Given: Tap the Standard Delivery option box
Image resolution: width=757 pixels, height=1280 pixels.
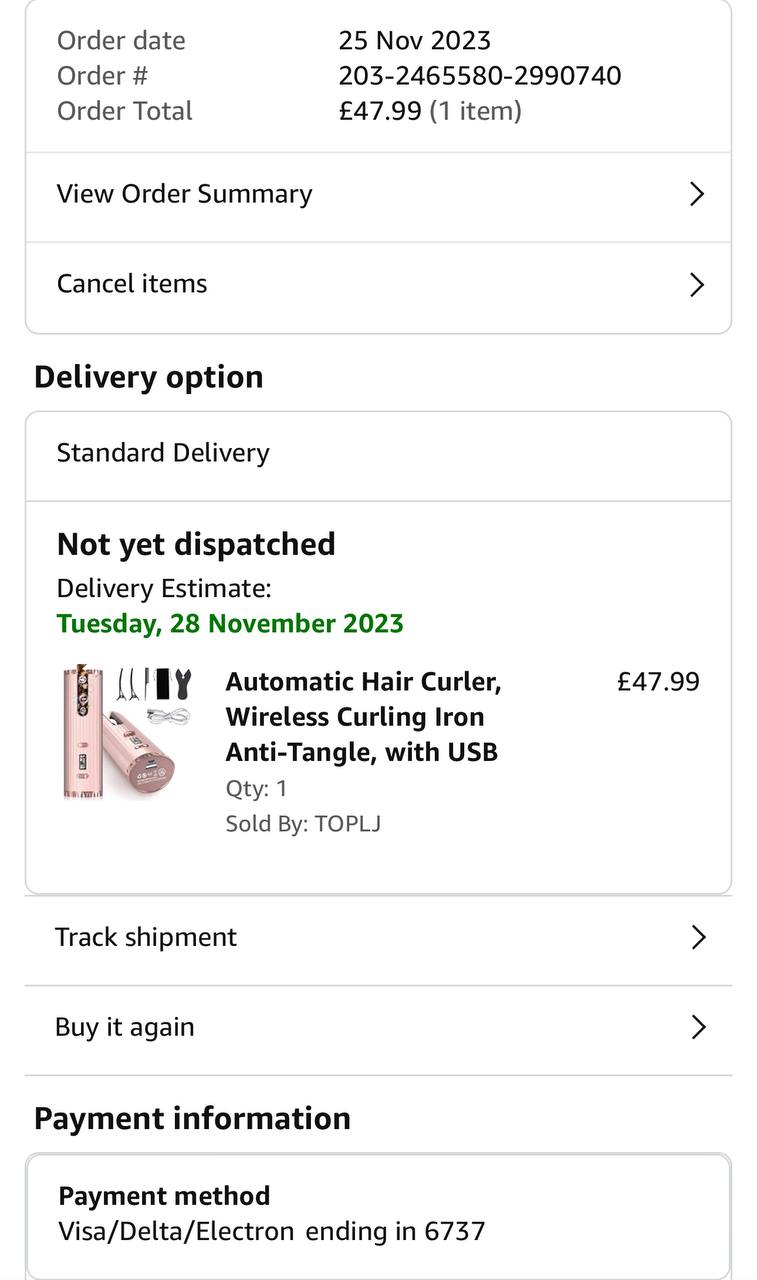Looking at the screenshot, I should [x=378, y=453].
